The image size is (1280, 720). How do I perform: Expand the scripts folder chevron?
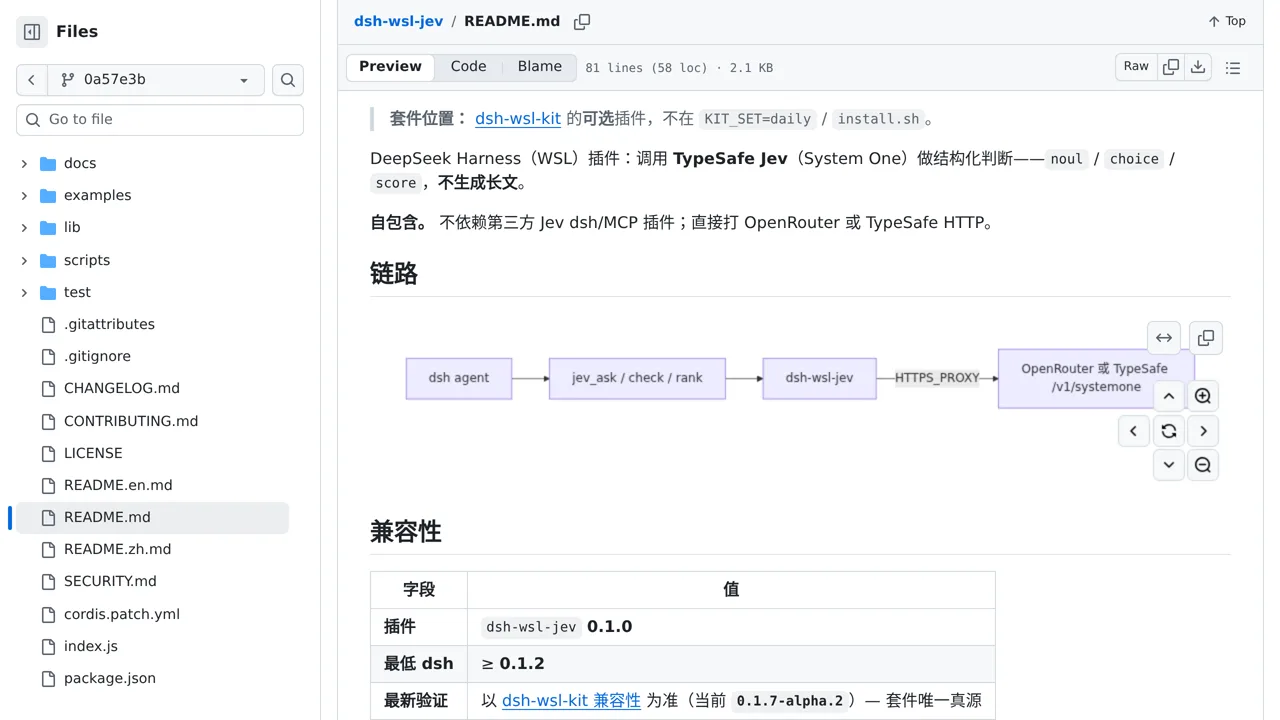click(x=25, y=260)
